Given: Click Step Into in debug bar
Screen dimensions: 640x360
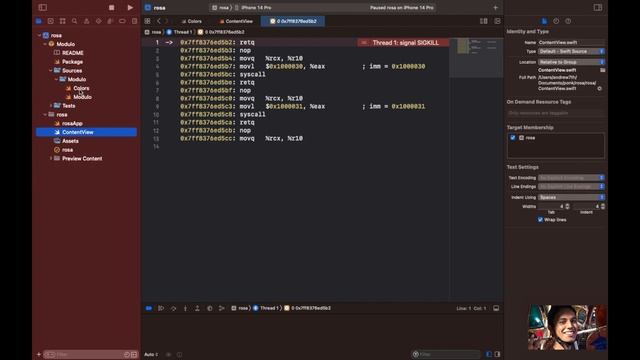Looking at the screenshot, I should (x=185, y=308).
